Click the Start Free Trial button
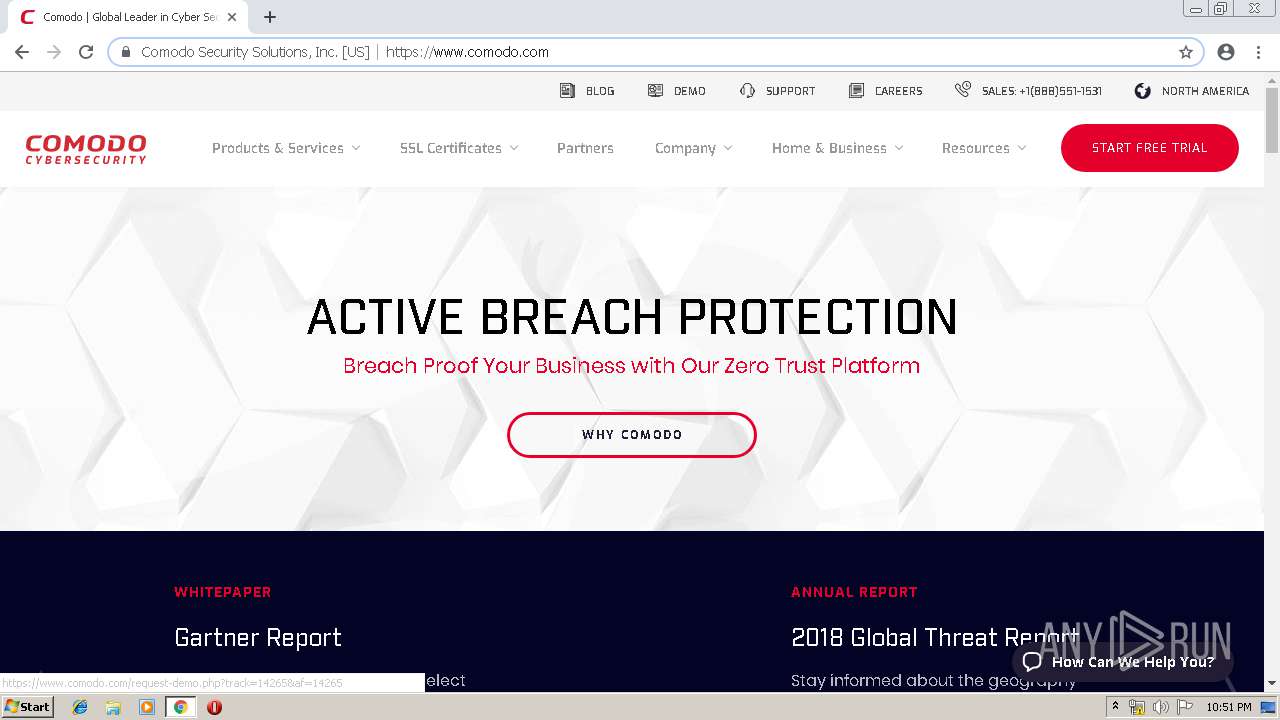Viewport: 1280px width, 720px height. (1150, 148)
